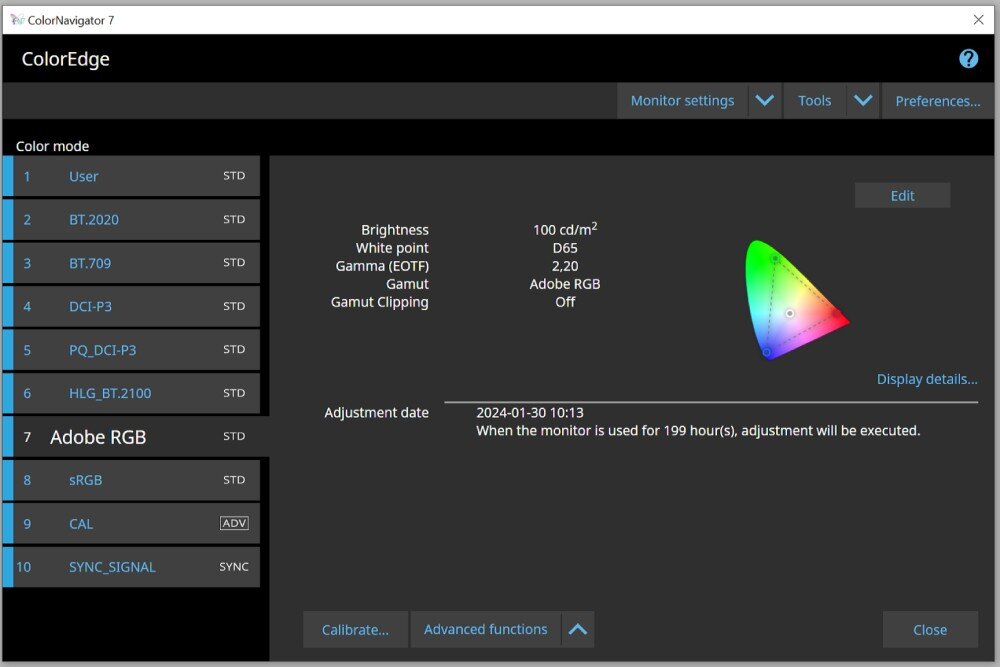Open Monitor settings
This screenshot has height=667, width=1000.
coord(682,101)
